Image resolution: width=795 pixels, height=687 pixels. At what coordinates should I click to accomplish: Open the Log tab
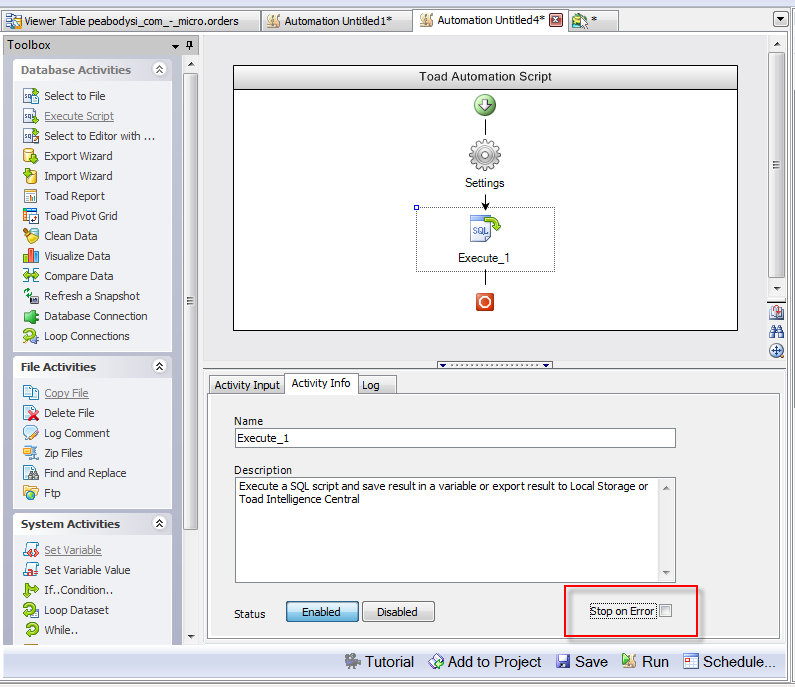(x=377, y=385)
